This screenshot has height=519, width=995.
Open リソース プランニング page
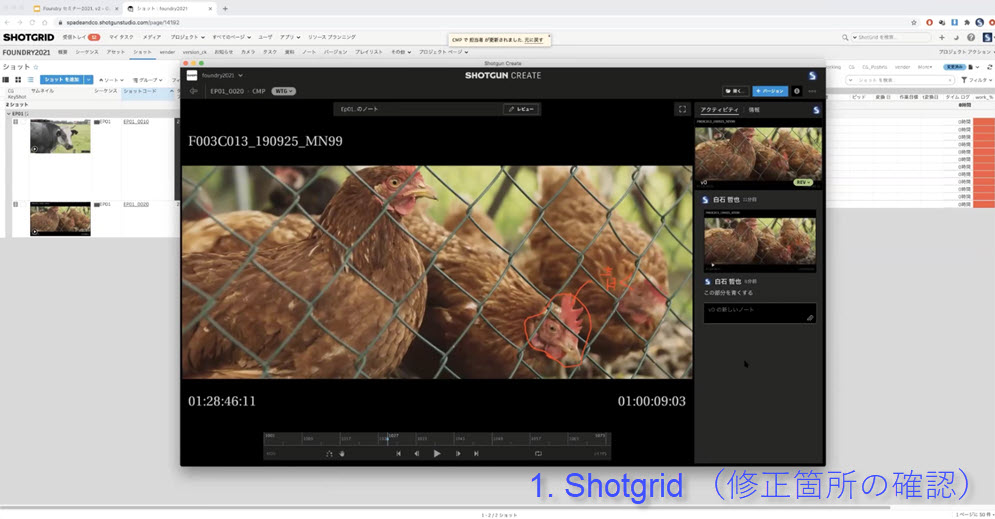click(332, 37)
